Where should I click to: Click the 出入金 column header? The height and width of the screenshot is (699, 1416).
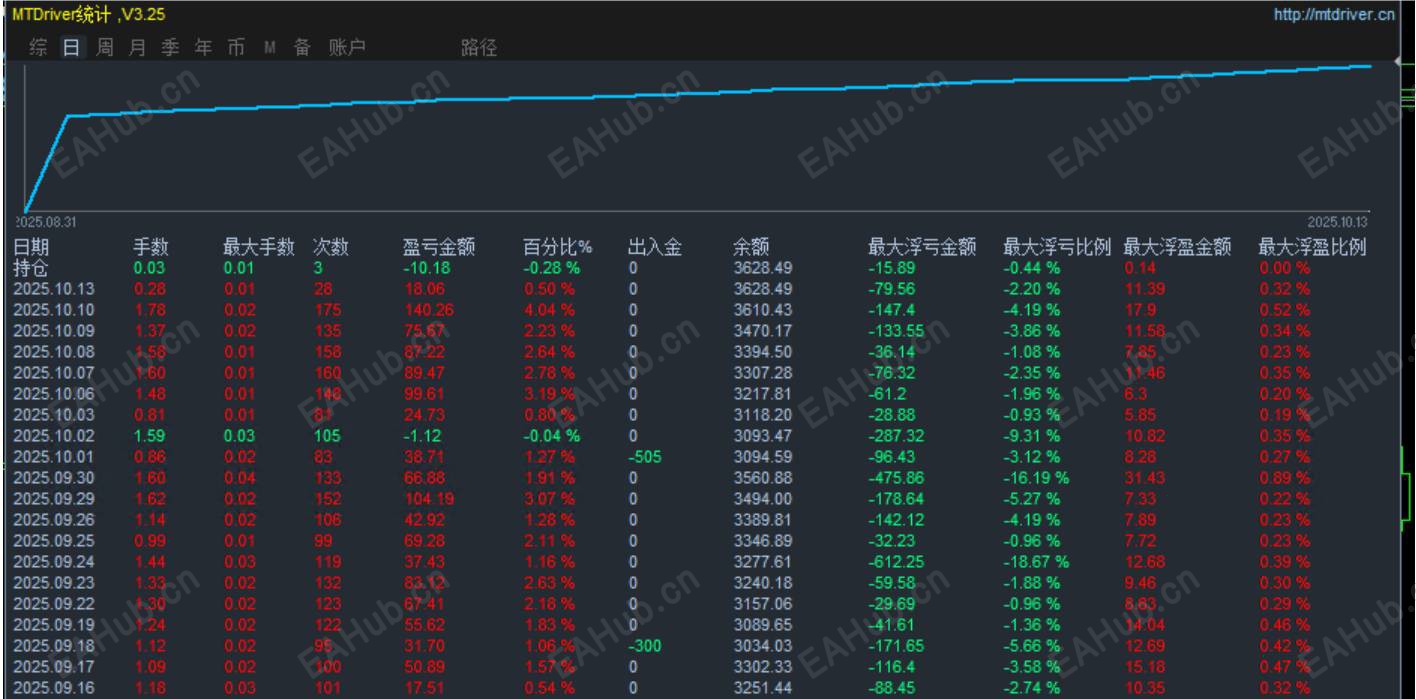coord(655,248)
